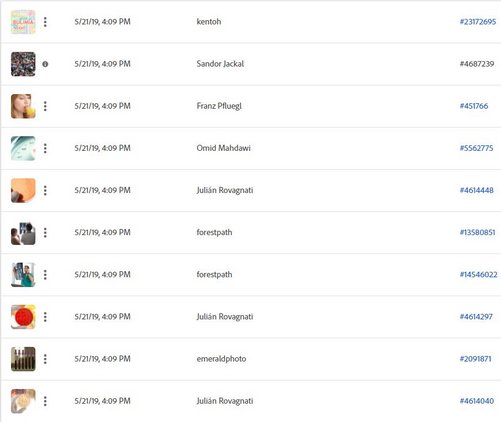Image resolution: width=501 pixels, height=422 pixels.
Task: Open options menu for asset #4614040
Action: pyautogui.click(x=45, y=401)
